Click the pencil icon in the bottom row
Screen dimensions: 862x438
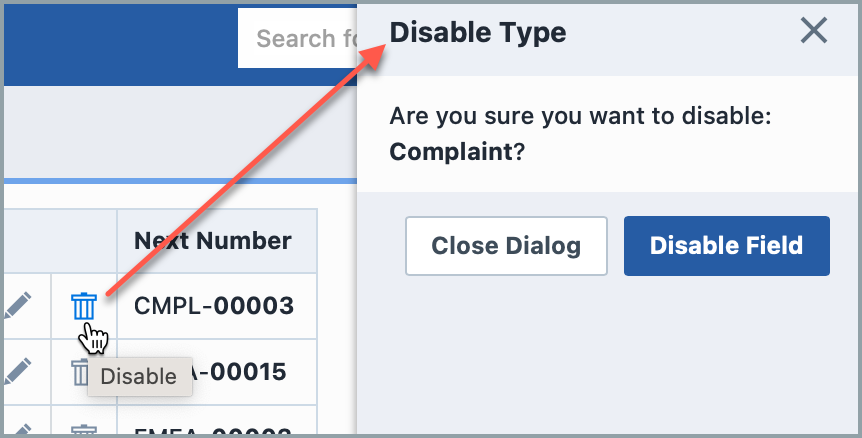click(x=17, y=430)
